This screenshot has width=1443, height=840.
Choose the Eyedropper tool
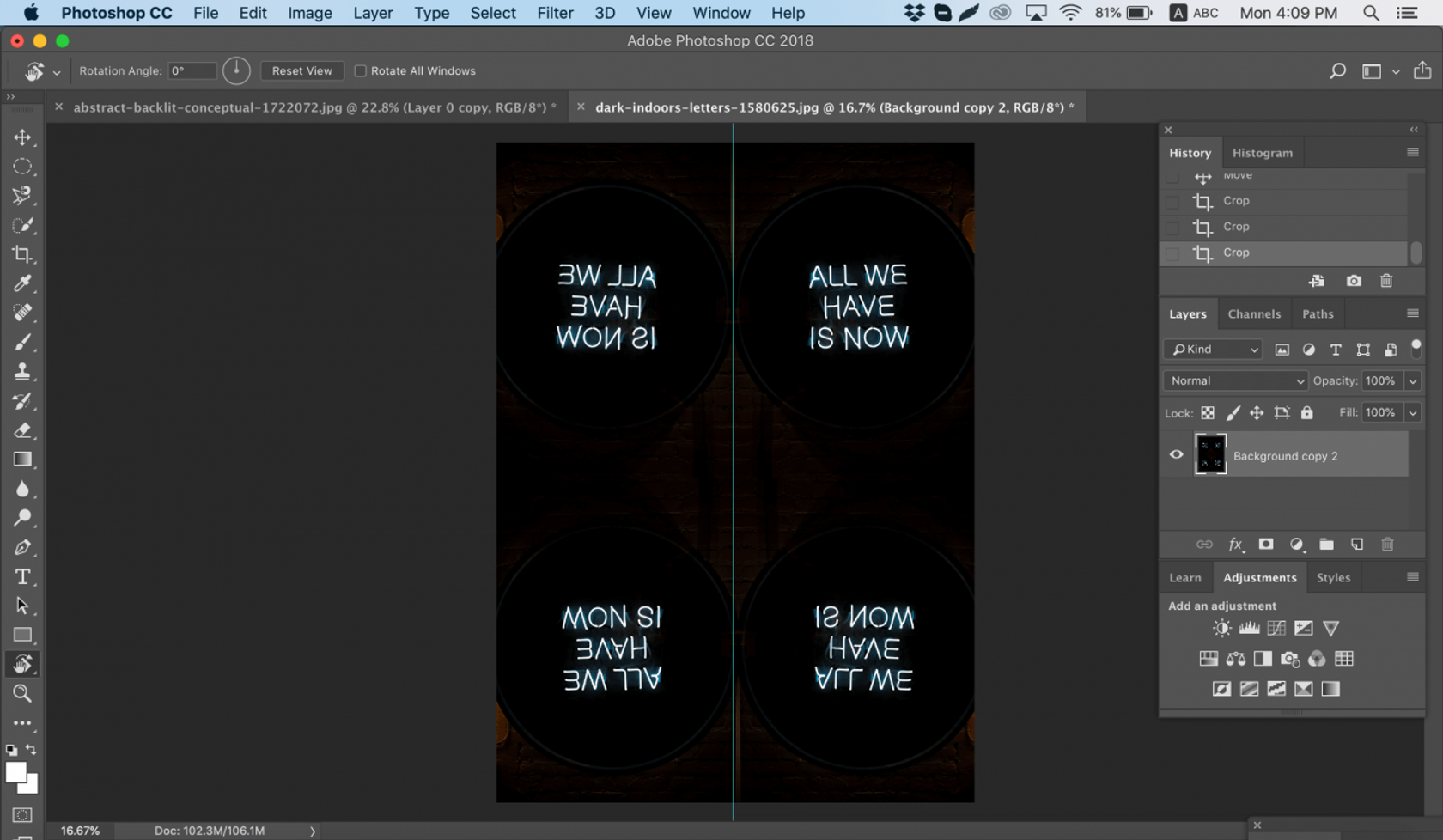click(x=22, y=283)
